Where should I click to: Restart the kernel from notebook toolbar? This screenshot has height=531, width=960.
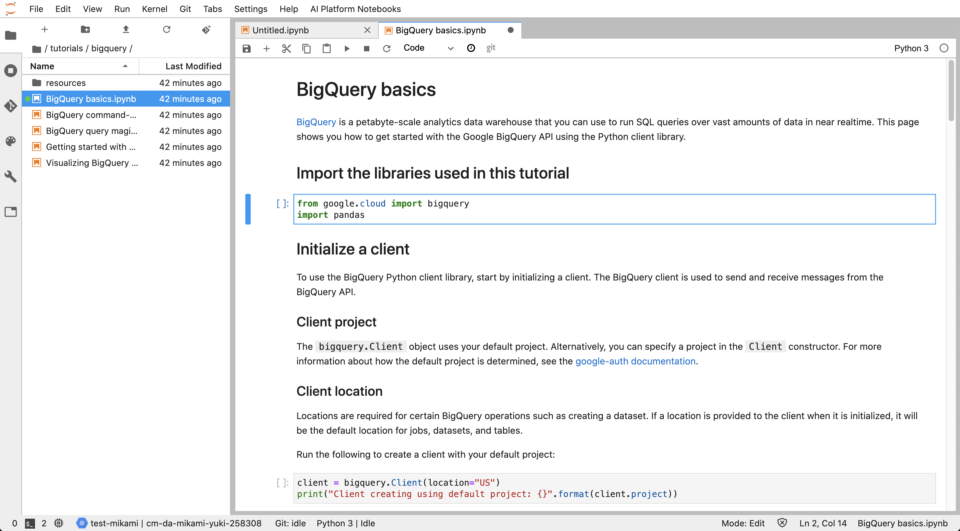coord(386,48)
